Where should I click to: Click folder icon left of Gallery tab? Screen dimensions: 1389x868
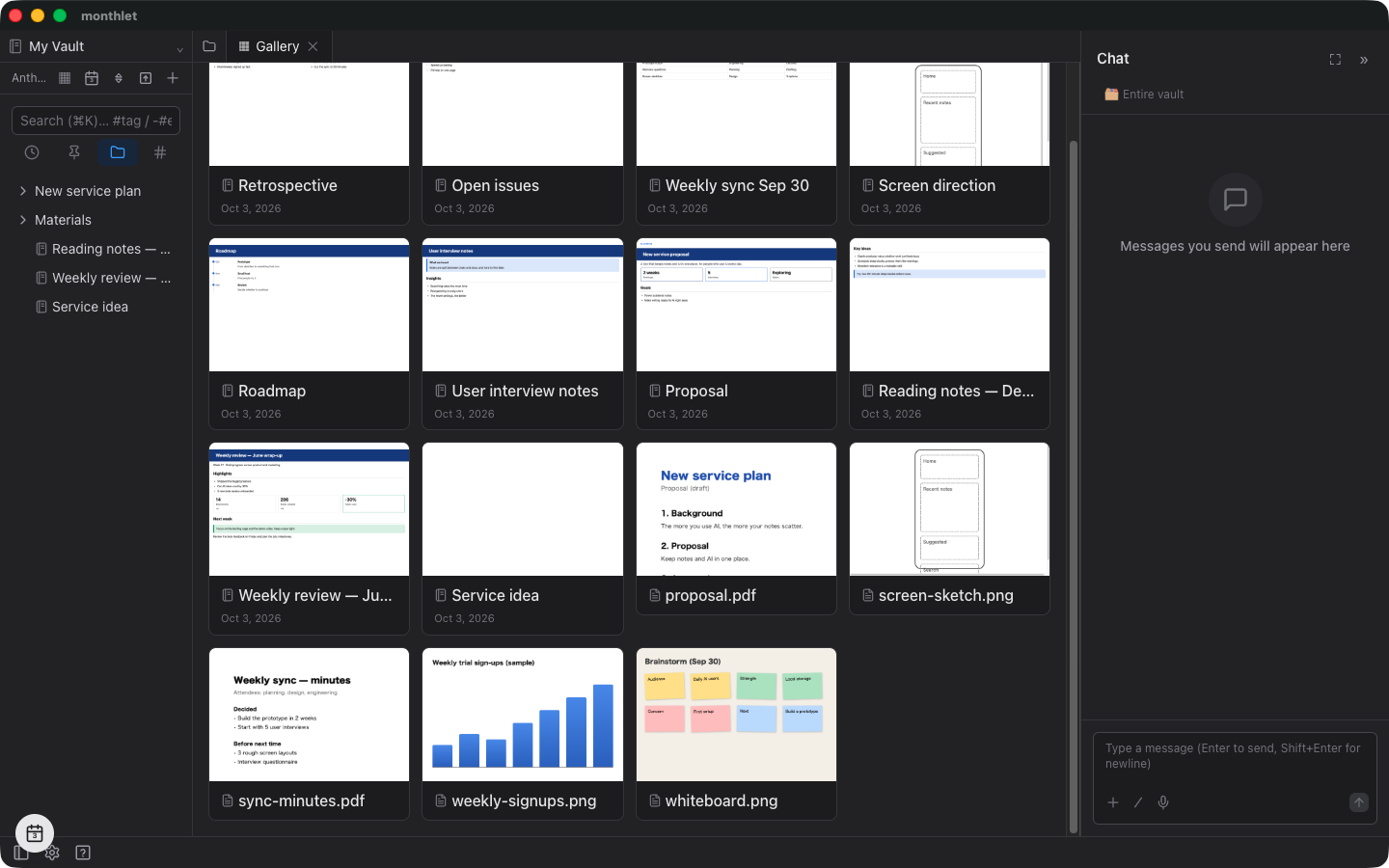coord(209,46)
